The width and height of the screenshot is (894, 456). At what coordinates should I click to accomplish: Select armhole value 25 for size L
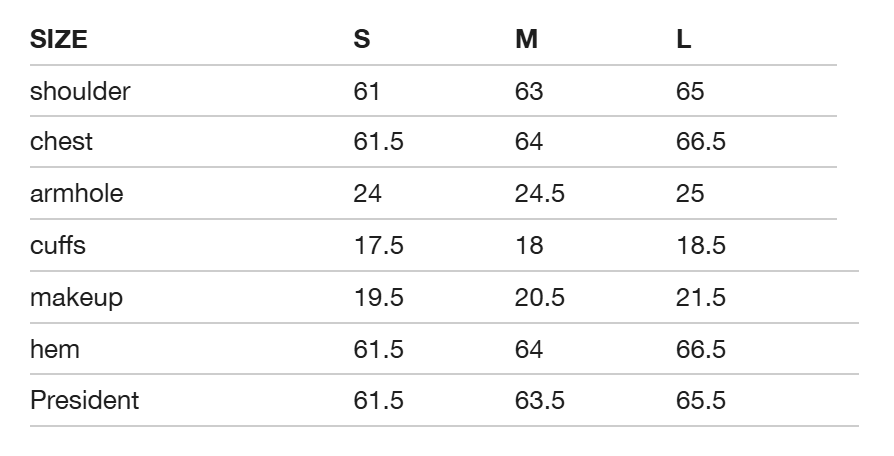click(x=690, y=193)
